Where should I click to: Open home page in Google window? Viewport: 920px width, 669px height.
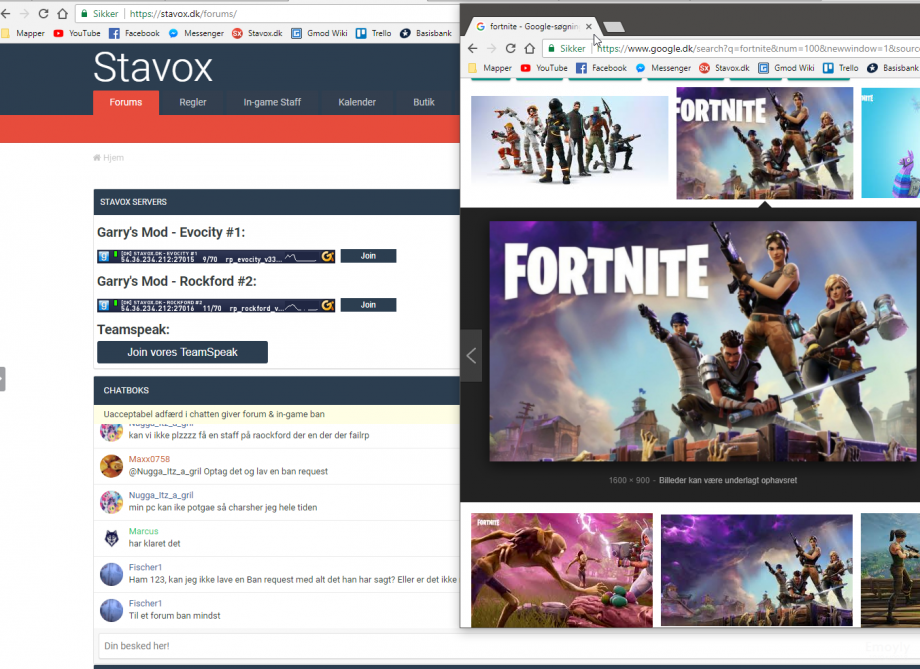(529, 49)
